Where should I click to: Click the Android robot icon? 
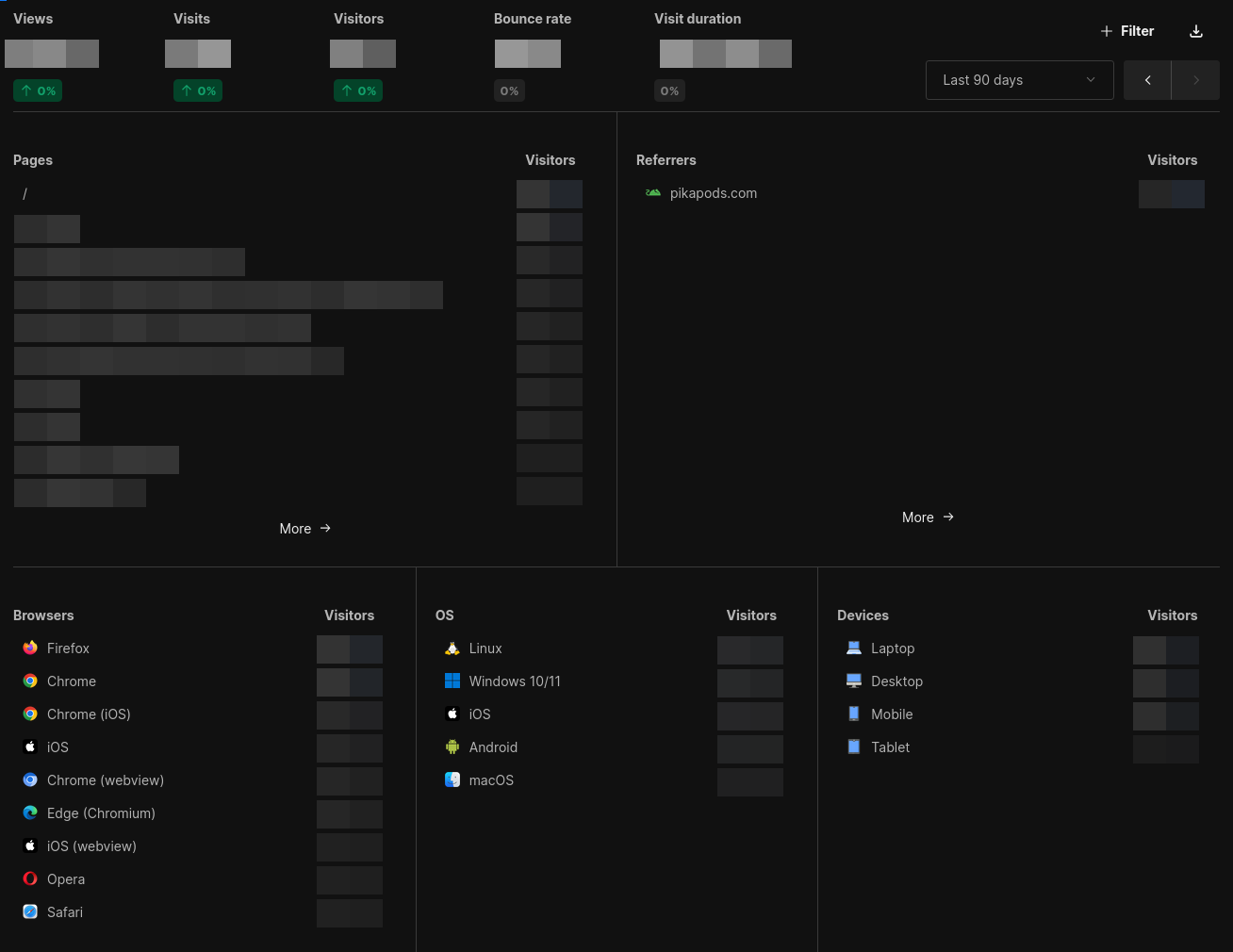(452, 747)
